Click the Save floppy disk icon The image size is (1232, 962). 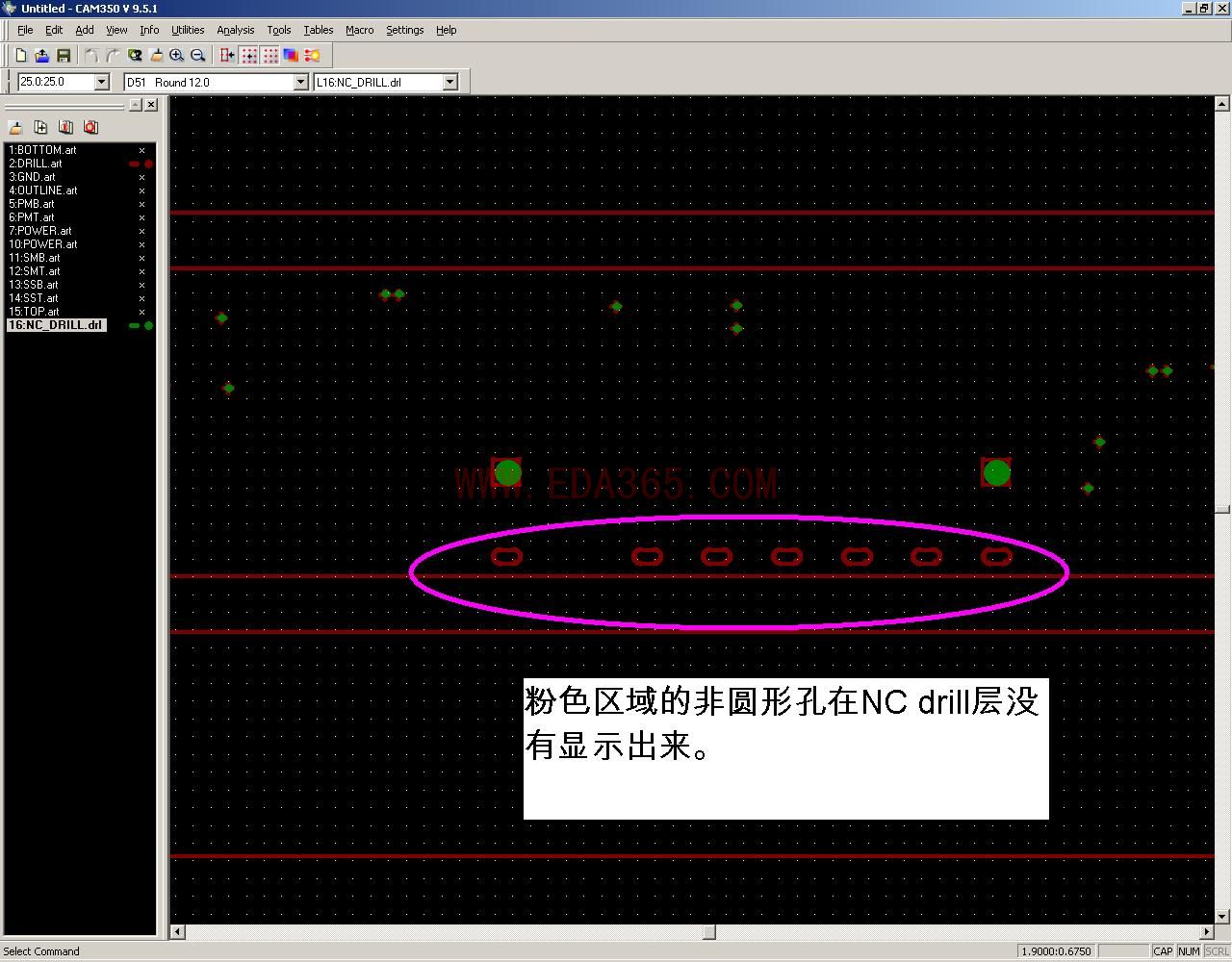64,56
